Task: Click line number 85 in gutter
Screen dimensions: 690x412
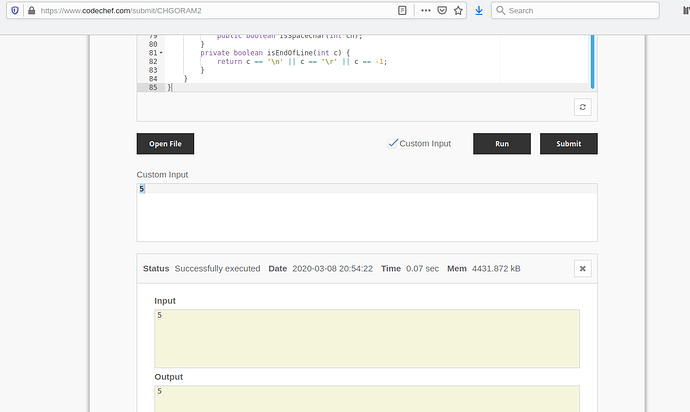Action: coord(153,87)
